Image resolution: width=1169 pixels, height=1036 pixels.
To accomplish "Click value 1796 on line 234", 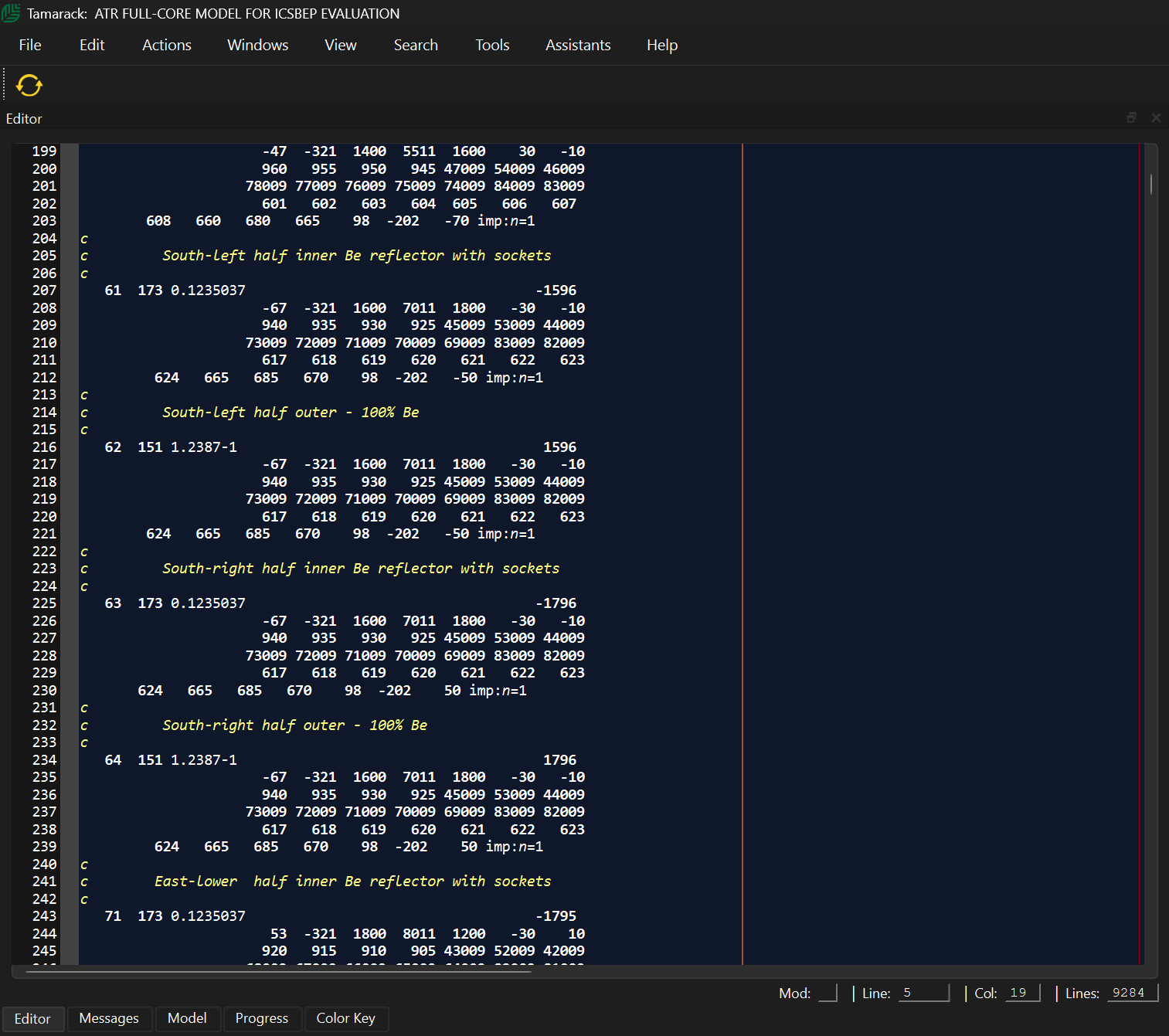I will 559,760.
